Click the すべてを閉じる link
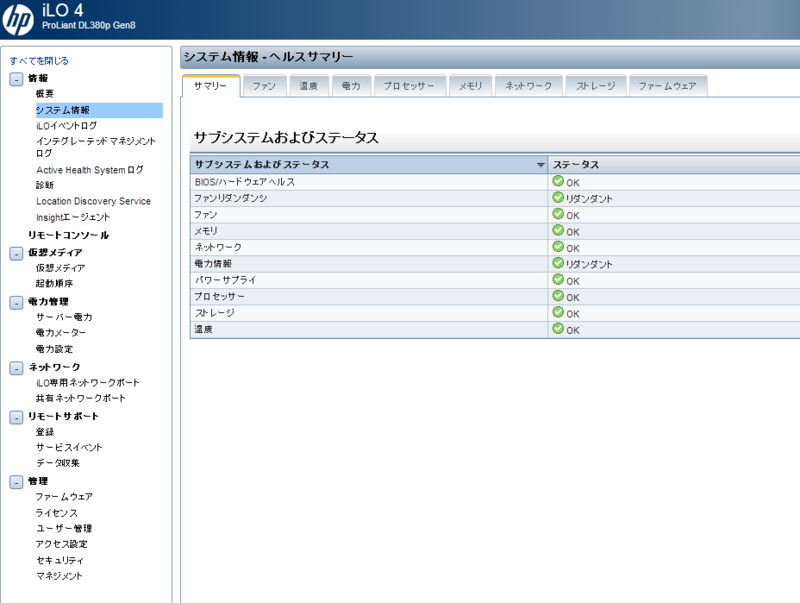This screenshot has height=603, width=800. pos(38,58)
